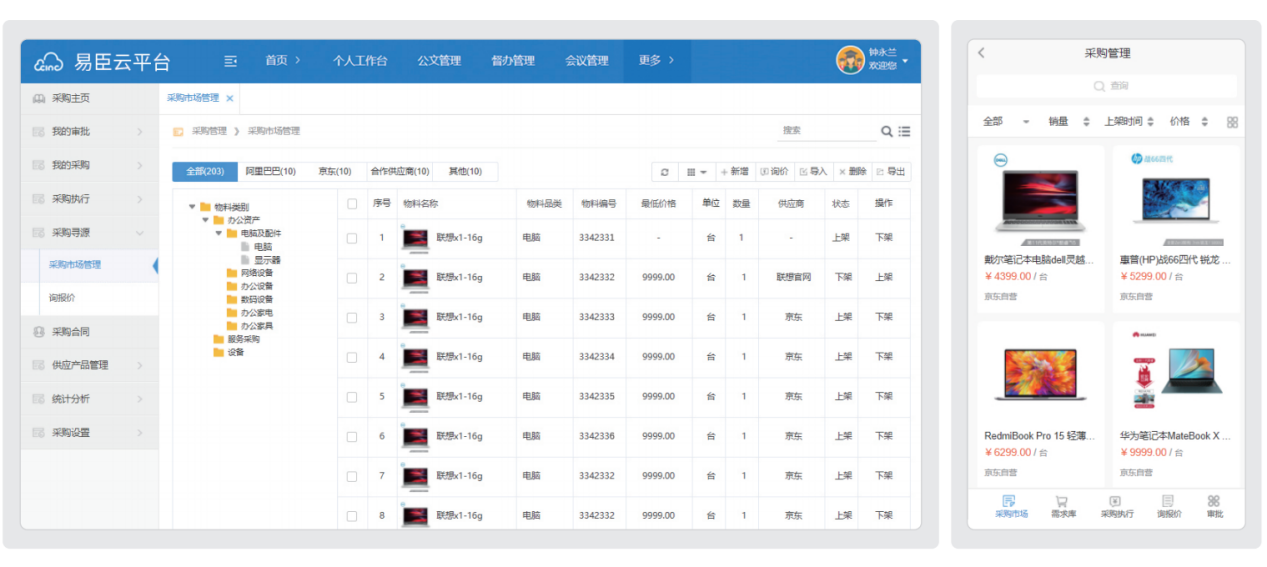Image resolution: width=1267 pixels, height=567 pixels.
Task: Tick the checkbox for row 1
Action: (352, 238)
